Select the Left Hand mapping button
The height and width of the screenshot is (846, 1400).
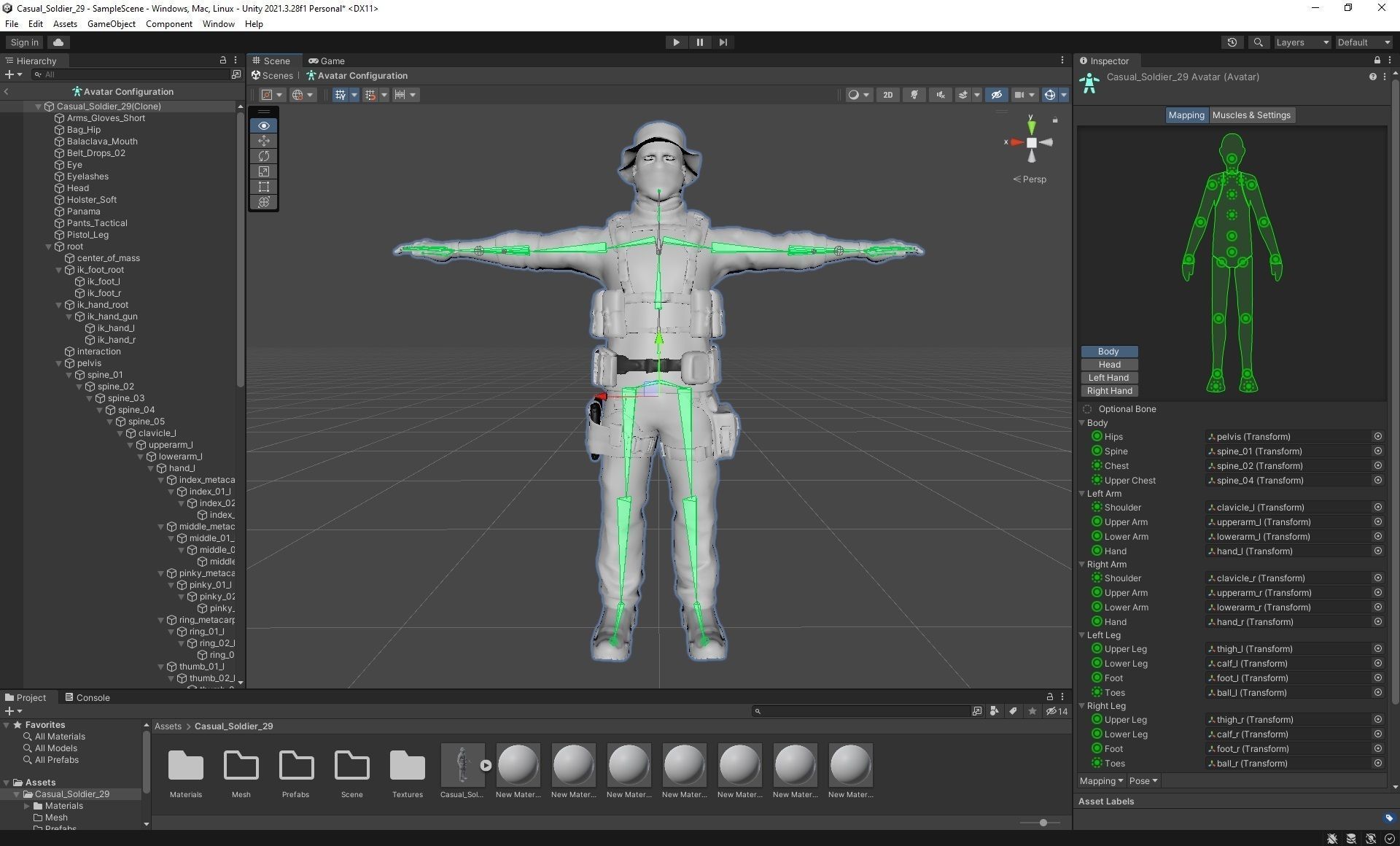click(1109, 378)
